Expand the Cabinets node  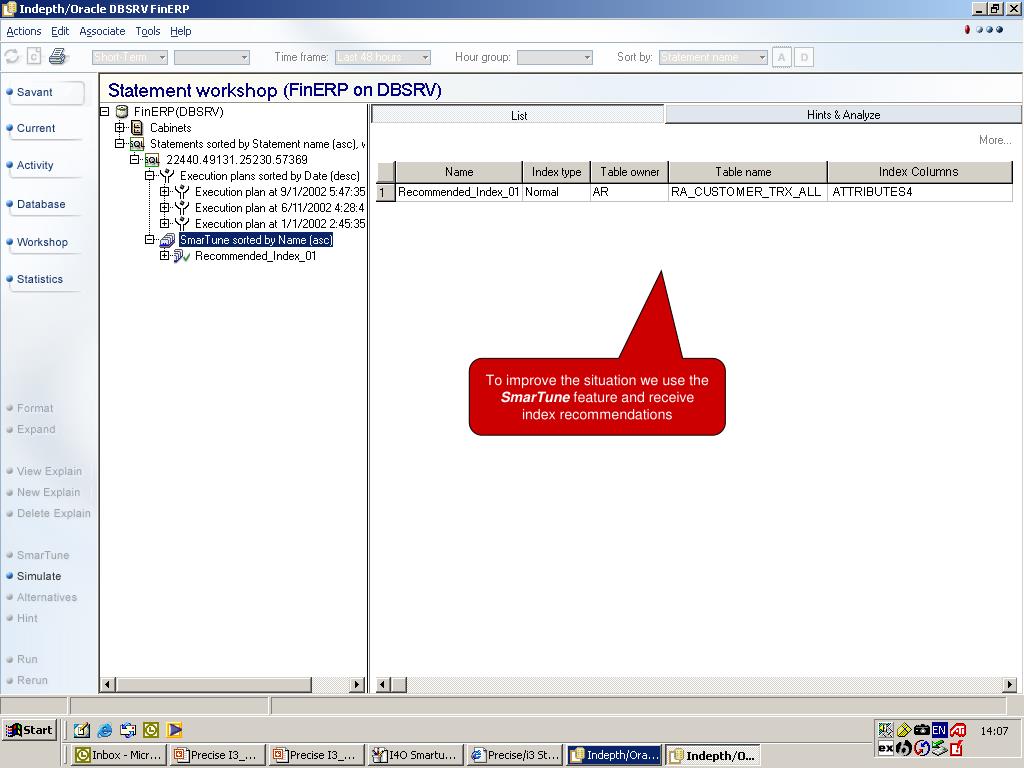pos(120,127)
